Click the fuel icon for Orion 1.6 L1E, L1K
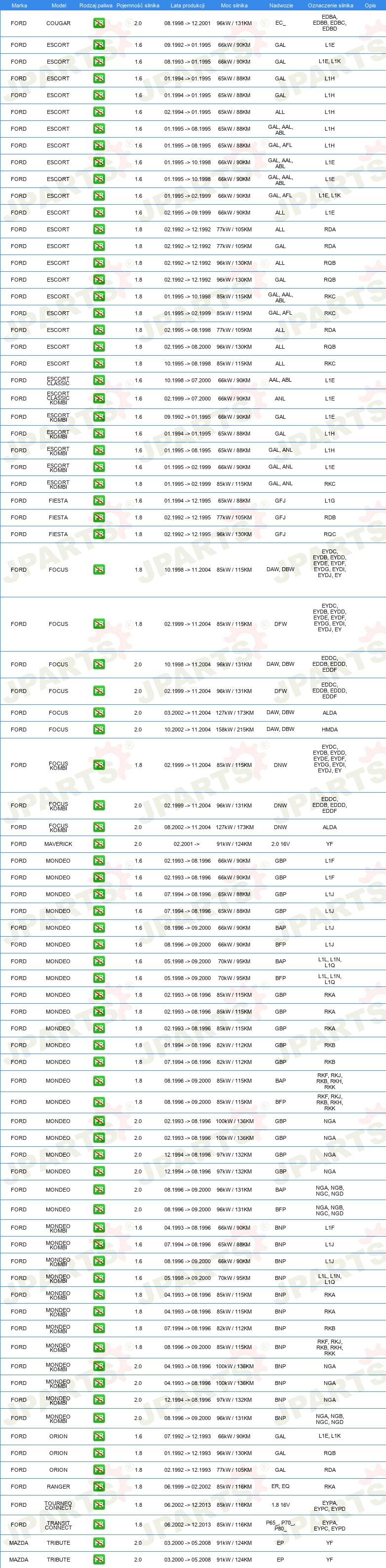Viewport: 386px width, 1568px height. [99, 1436]
